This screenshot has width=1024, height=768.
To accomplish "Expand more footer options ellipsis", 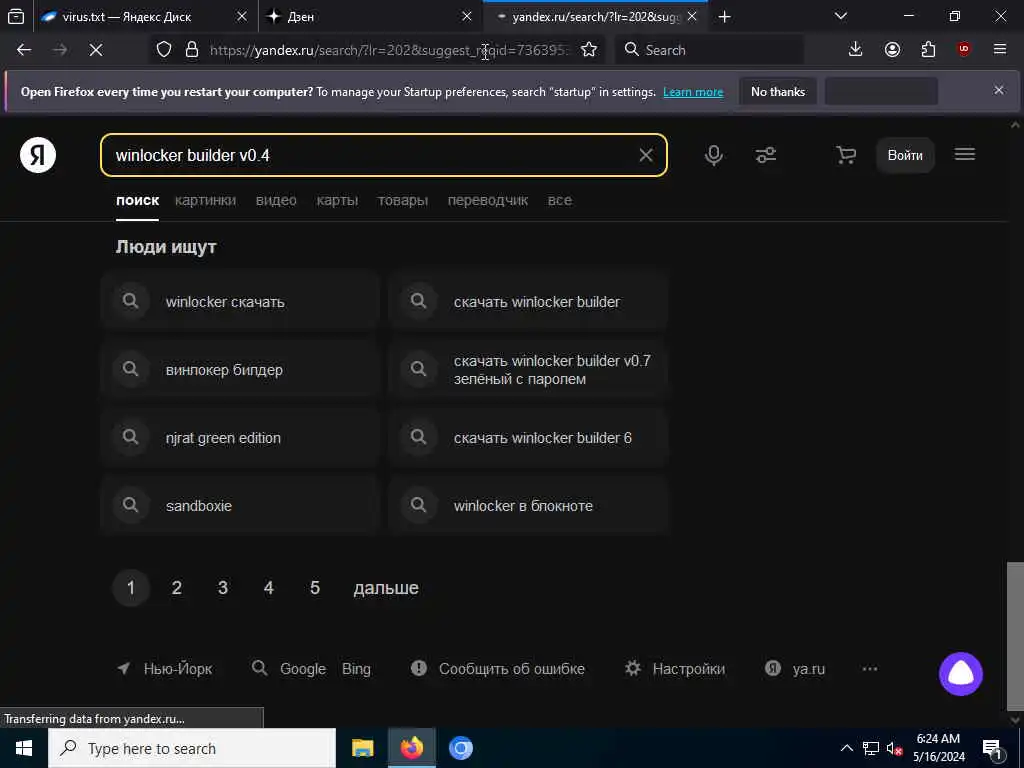I will pos(869,669).
